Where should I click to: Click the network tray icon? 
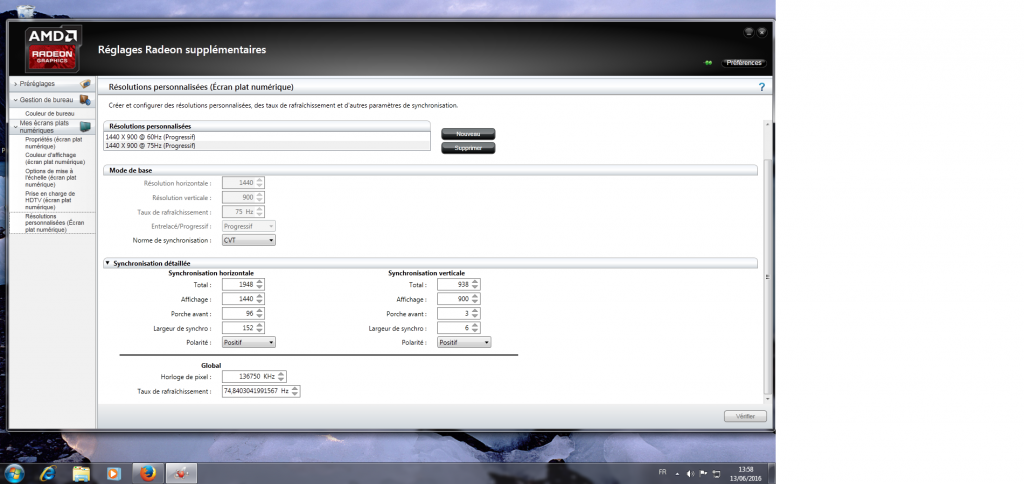(716, 474)
